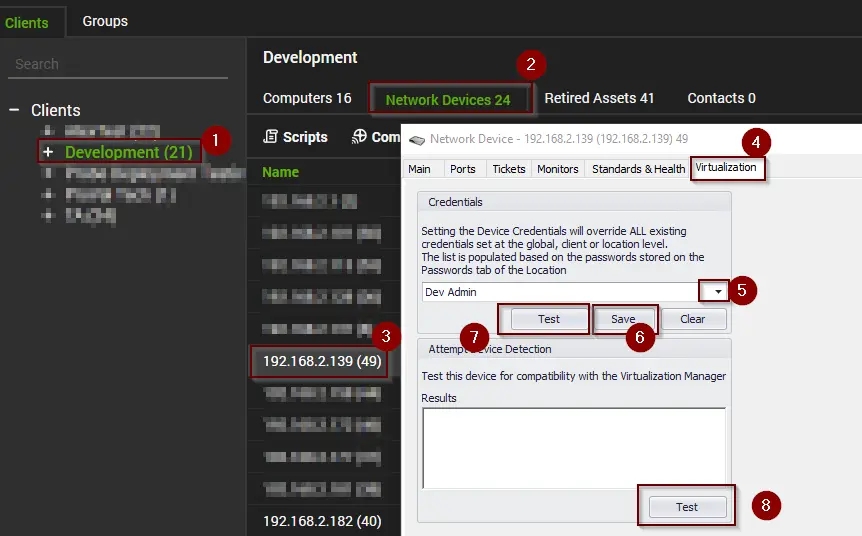Sort the list by the Name column
This screenshot has width=862, height=536.
(280, 172)
